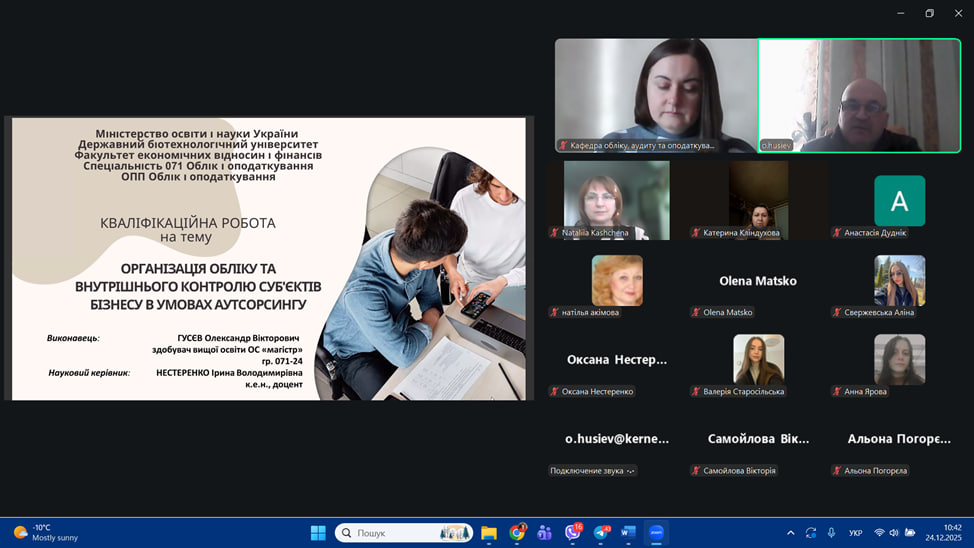The width and height of the screenshot is (974, 548).
Task: Click the volume icon in system tray
Action: coord(894,533)
